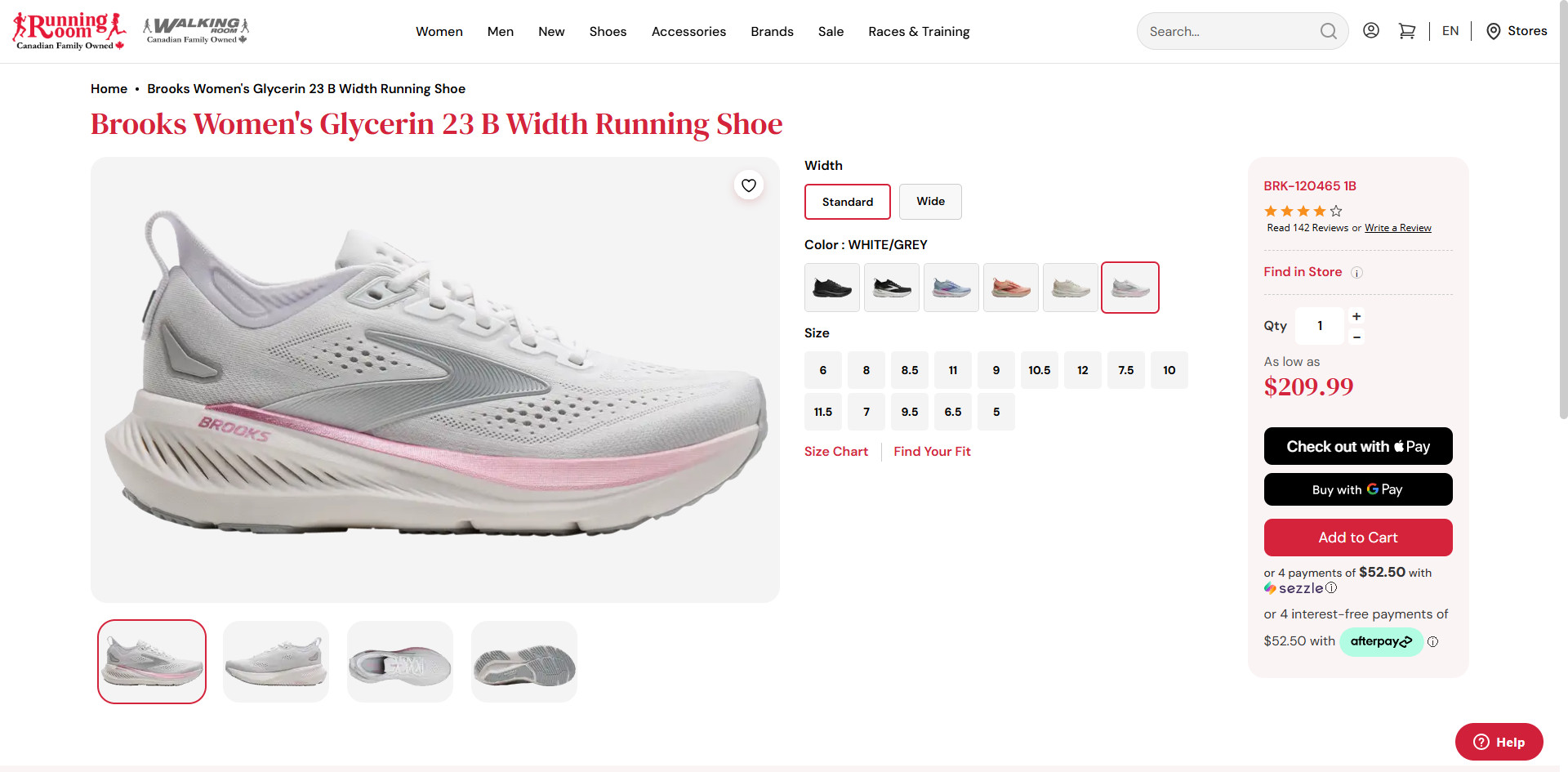1568x772 pixels.
Task: Choose size 9.5
Action: [910, 412]
